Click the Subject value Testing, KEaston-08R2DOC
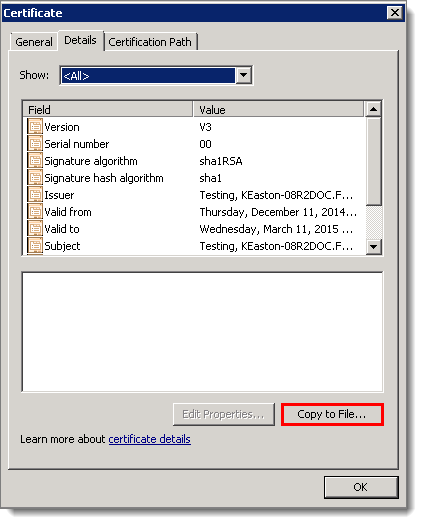The image size is (422, 524). click(x=276, y=246)
